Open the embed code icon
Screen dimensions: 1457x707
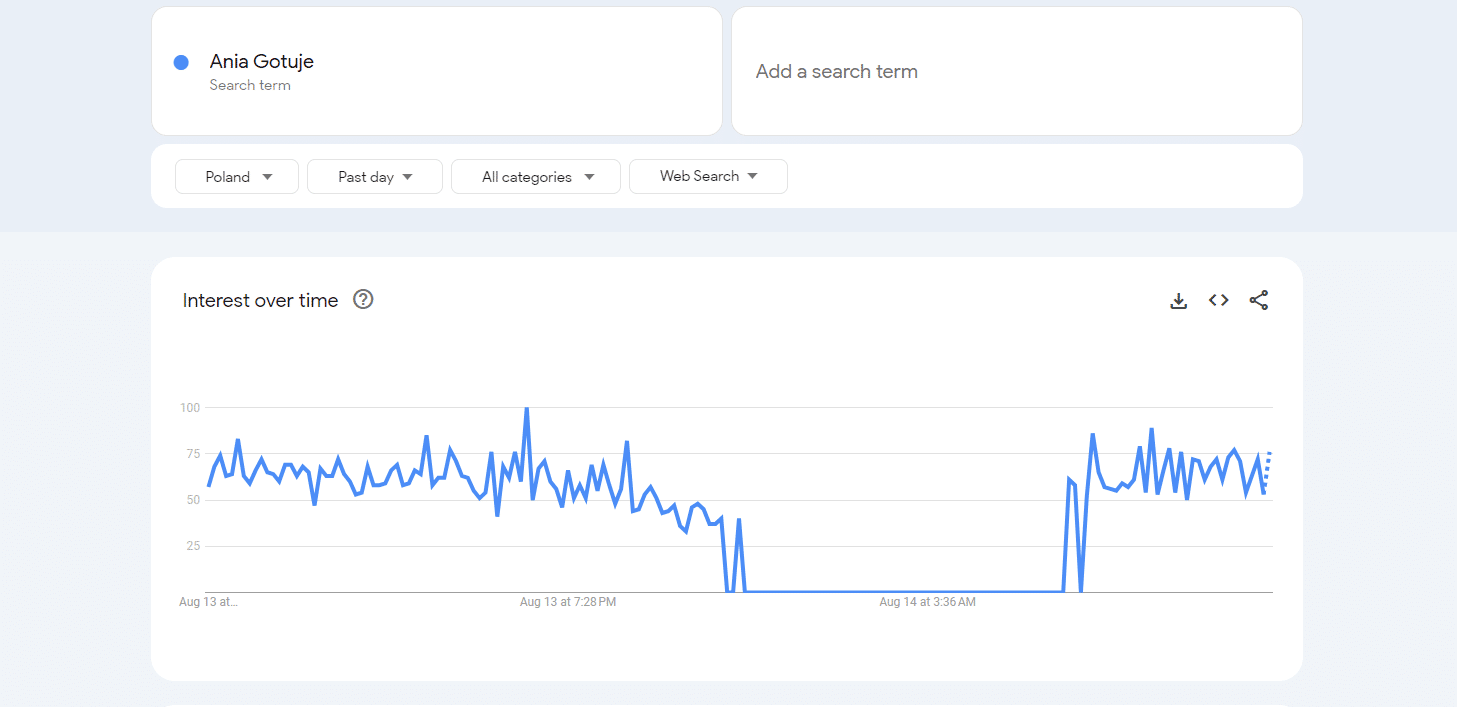click(x=1218, y=300)
